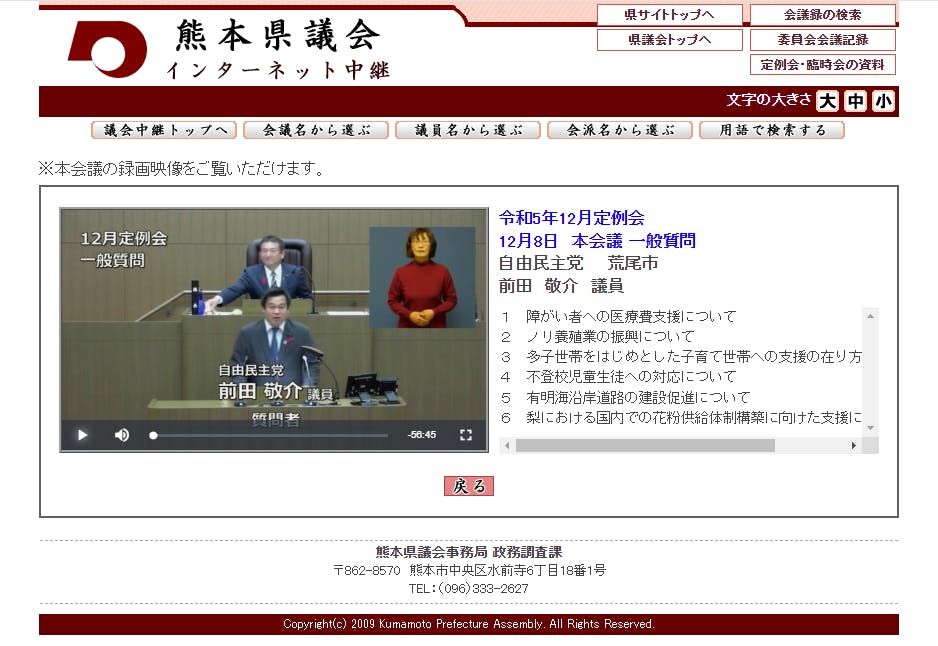Viewport: 938px width, 646px height.
Task: Set text size to small (小)
Action: click(x=884, y=101)
